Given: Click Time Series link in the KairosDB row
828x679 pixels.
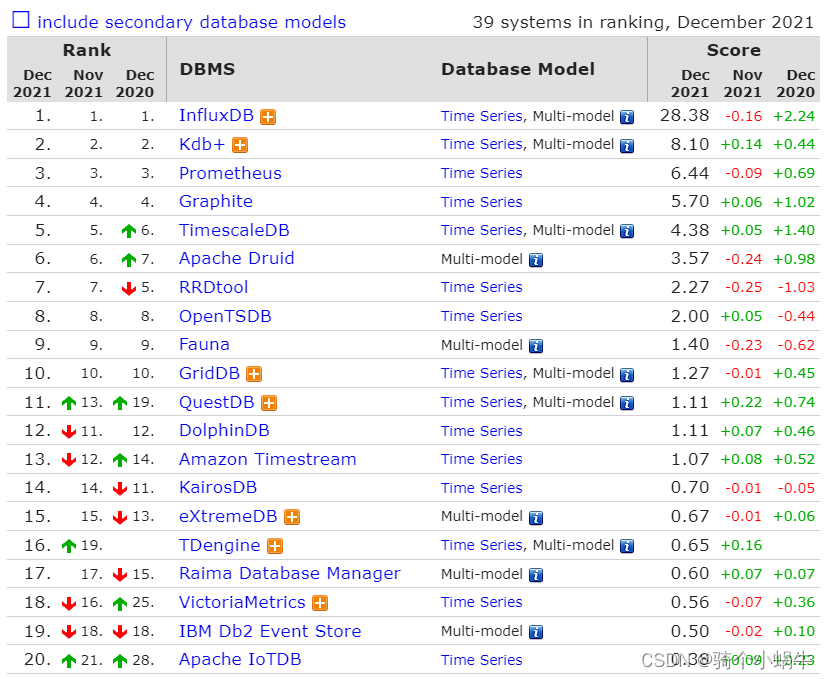Looking at the screenshot, I should (x=482, y=488).
